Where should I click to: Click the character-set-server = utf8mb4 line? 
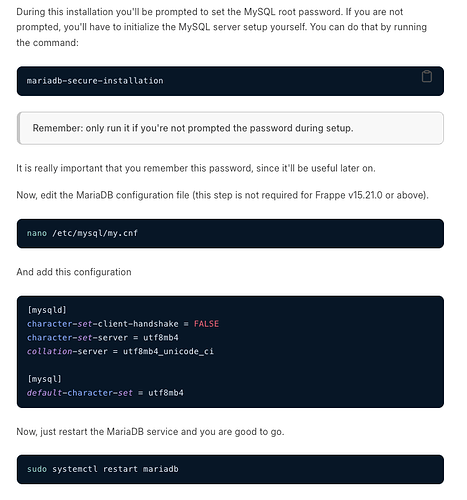point(103,338)
